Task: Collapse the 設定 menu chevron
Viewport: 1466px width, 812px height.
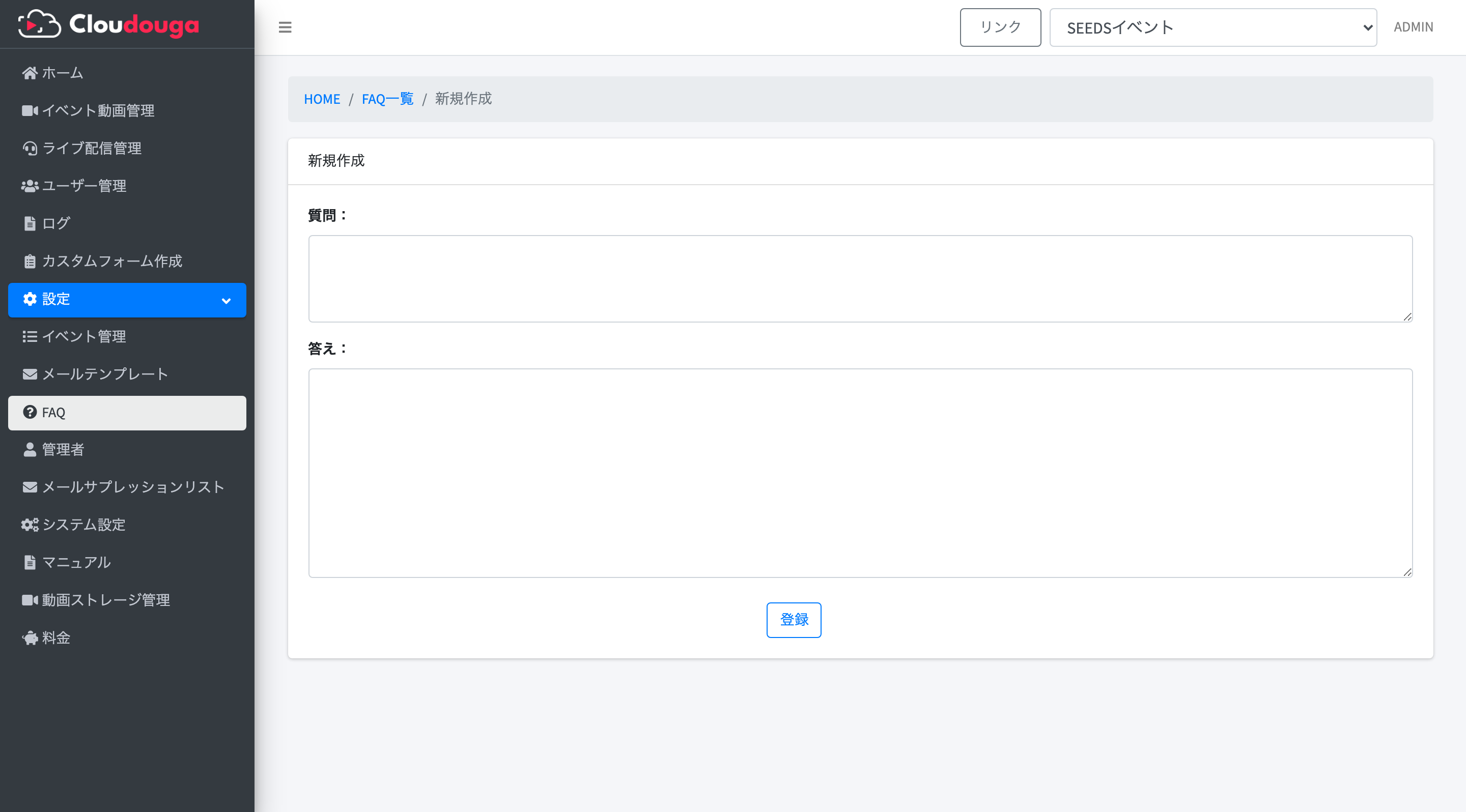Action: pyautogui.click(x=226, y=301)
